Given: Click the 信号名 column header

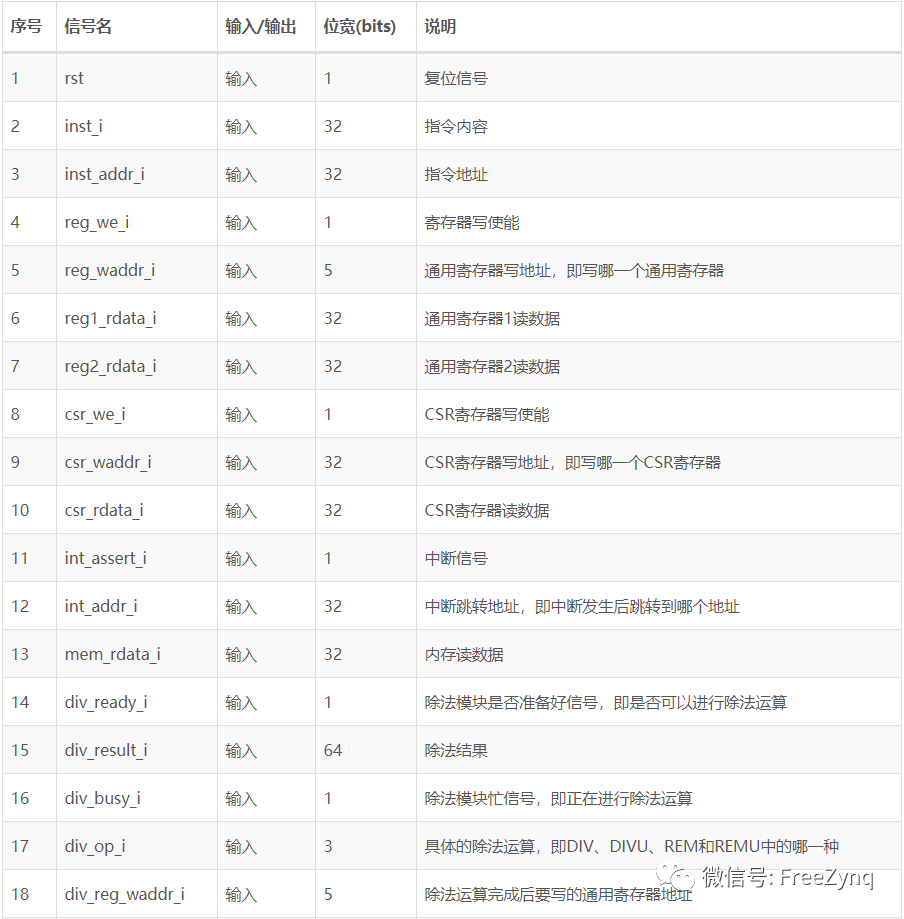Looking at the screenshot, I should 88,27.
